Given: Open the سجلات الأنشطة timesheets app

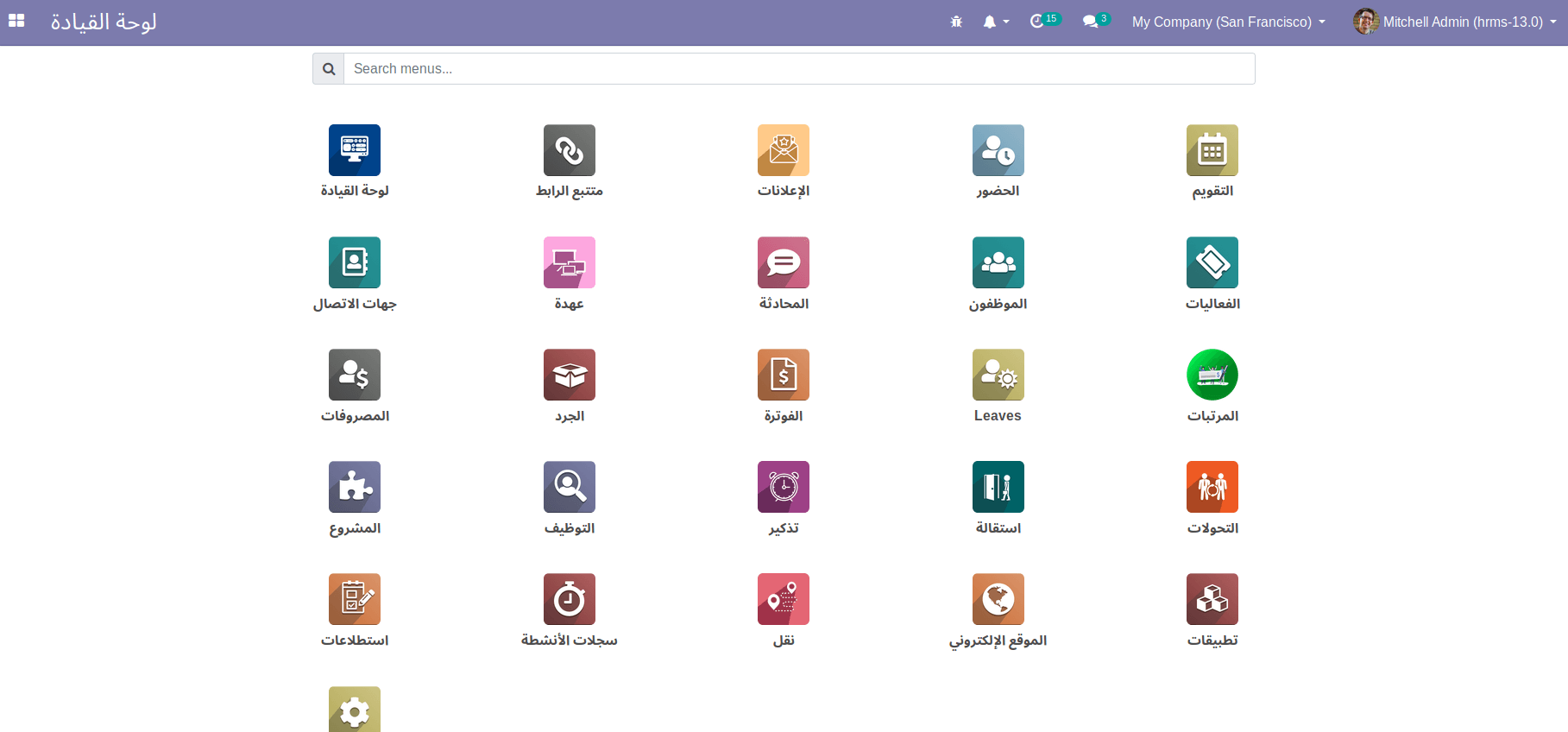Looking at the screenshot, I should coord(570,599).
